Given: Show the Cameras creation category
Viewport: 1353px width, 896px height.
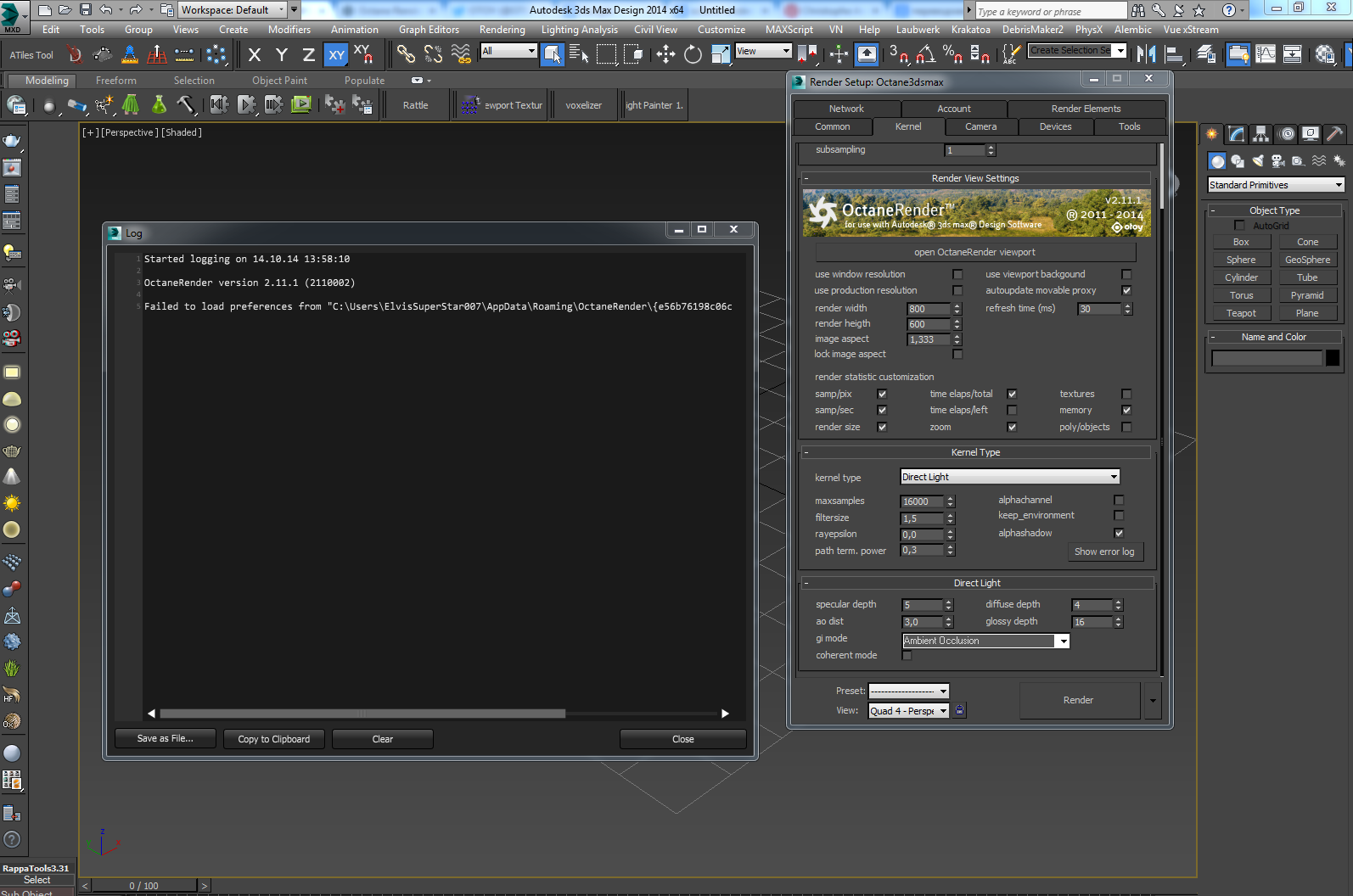Looking at the screenshot, I should (1278, 161).
